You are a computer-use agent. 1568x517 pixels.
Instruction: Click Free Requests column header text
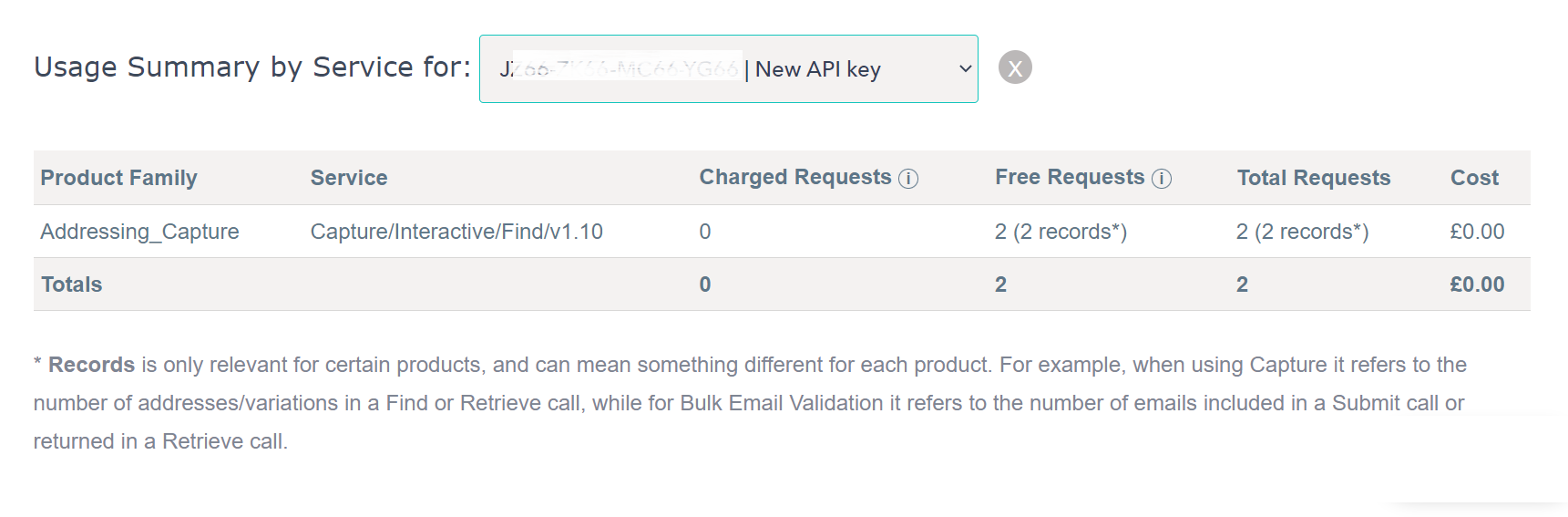[x=1070, y=177]
